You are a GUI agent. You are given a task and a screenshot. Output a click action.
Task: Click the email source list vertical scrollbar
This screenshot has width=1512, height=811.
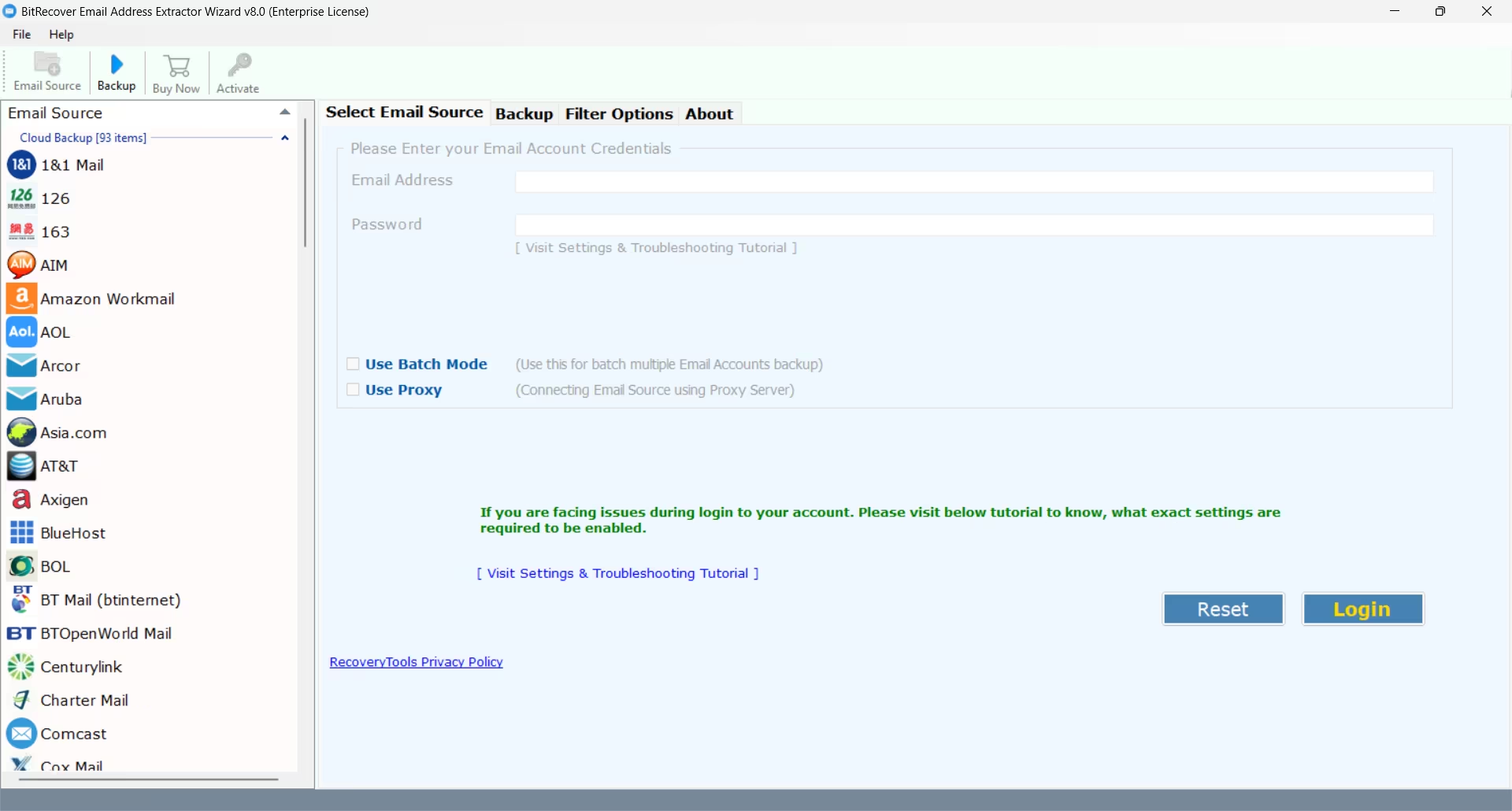tap(305, 183)
